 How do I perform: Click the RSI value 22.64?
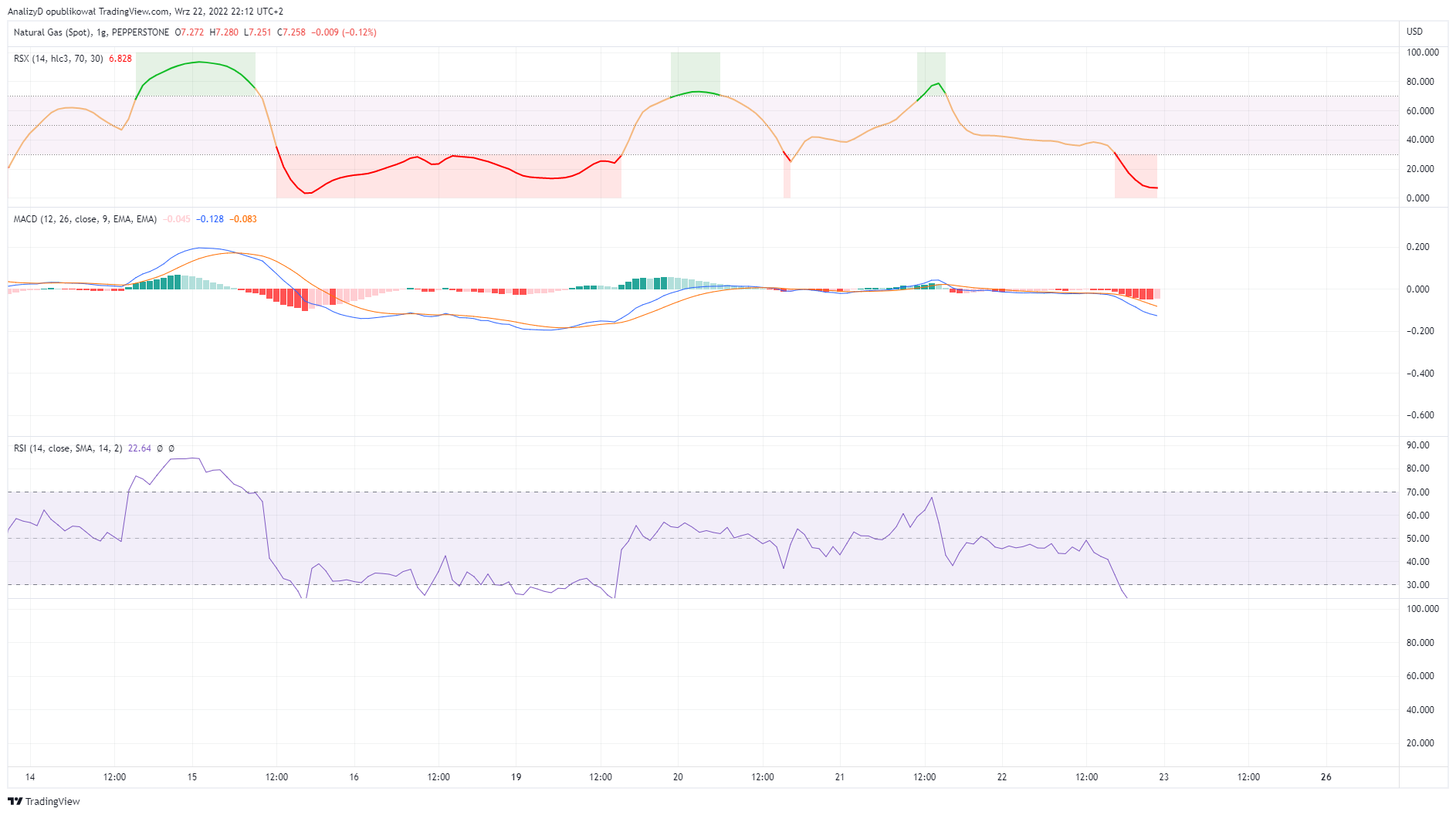(x=140, y=448)
